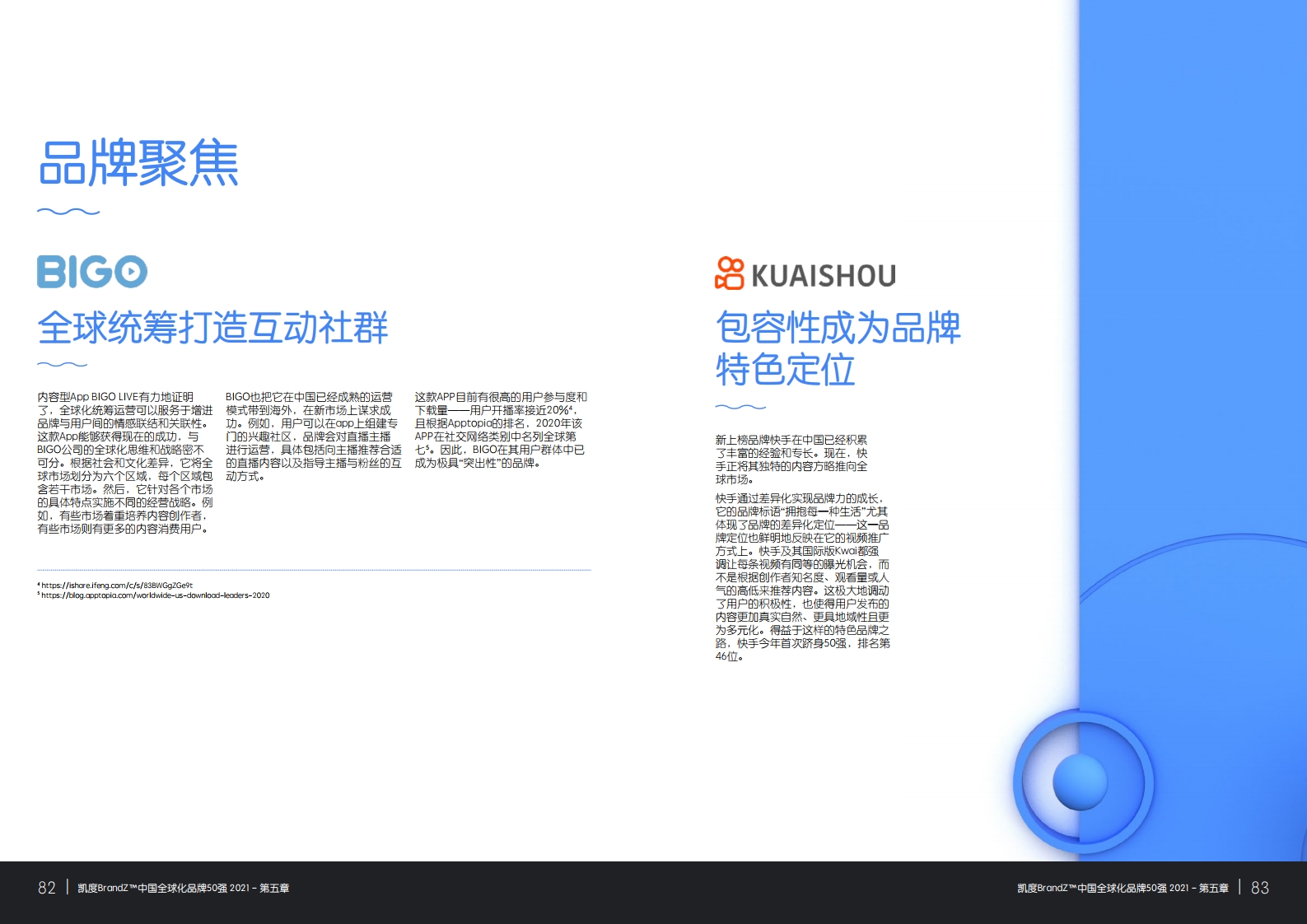Click the right footer chapter title text
Image resolution: width=1307 pixels, height=924 pixels.
pos(1122,889)
